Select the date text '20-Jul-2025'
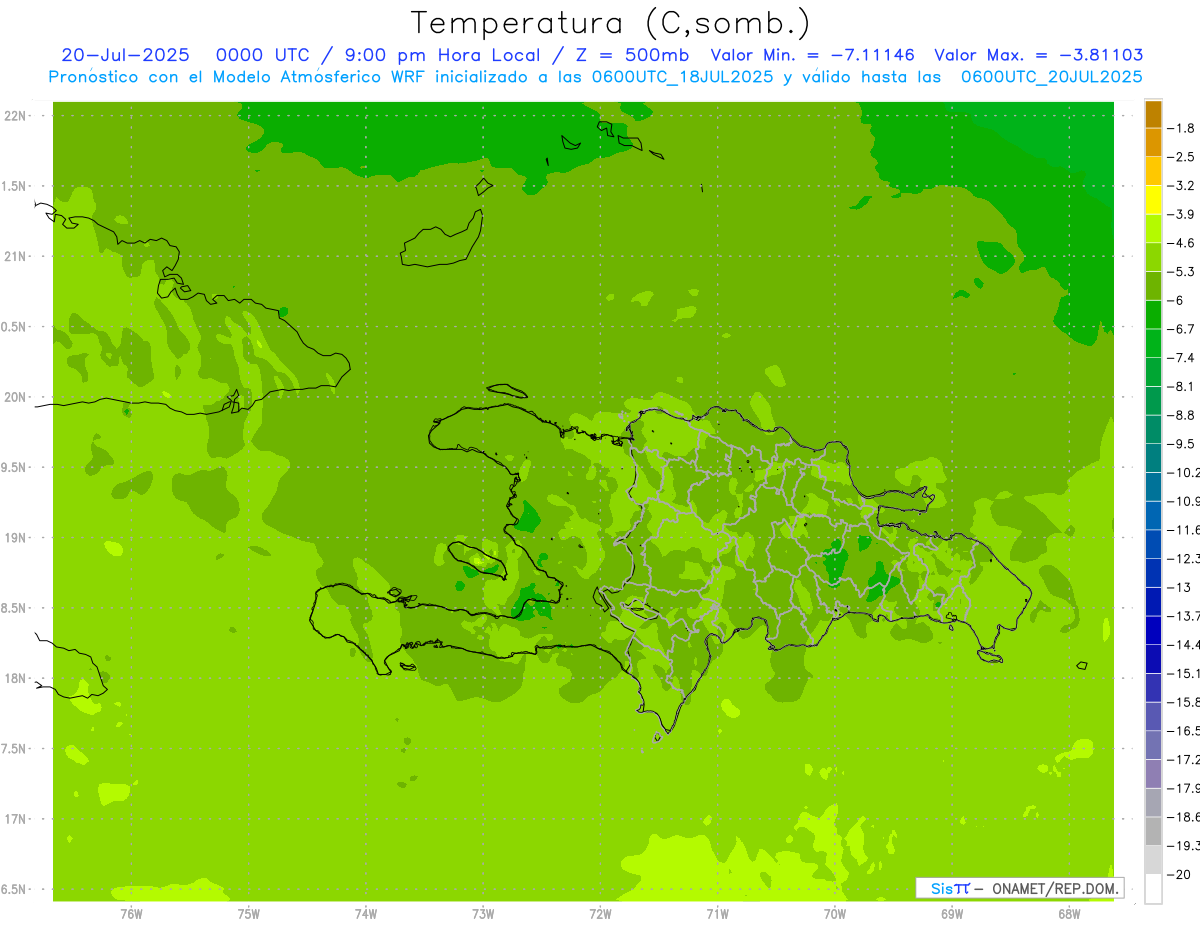The width and height of the screenshot is (1200, 927). (125, 55)
